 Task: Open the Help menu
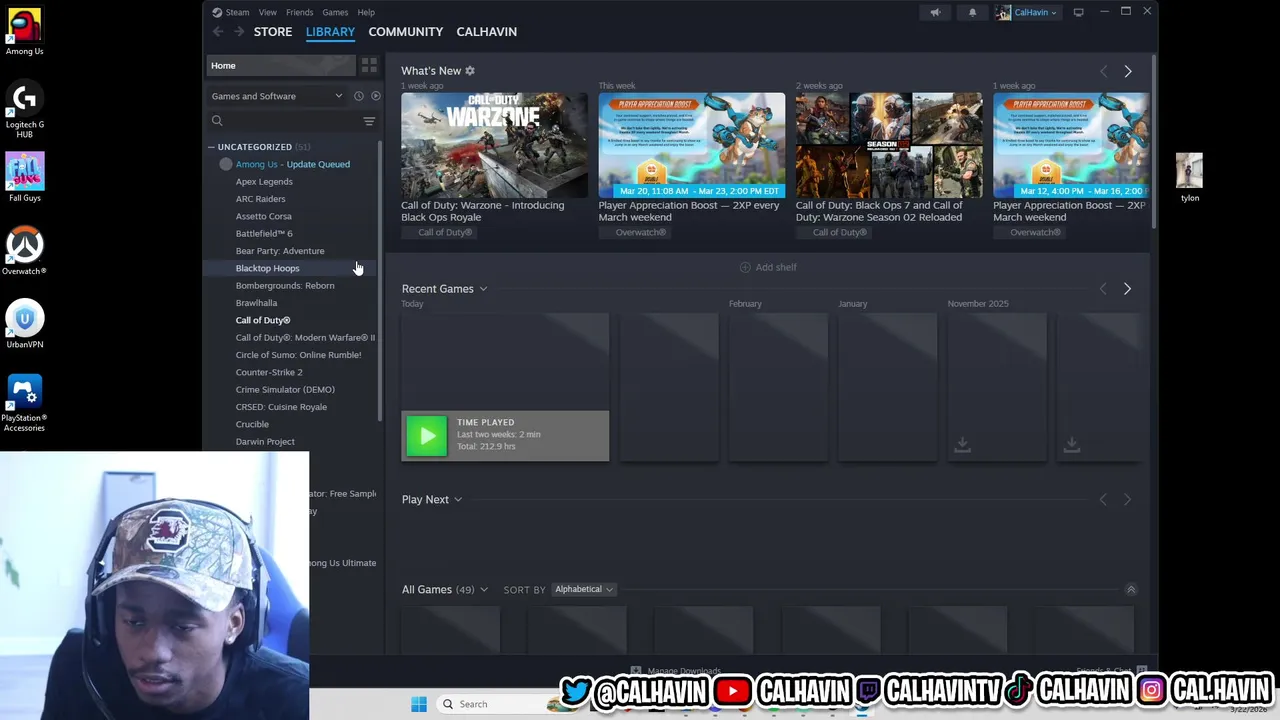click(366, 12)
